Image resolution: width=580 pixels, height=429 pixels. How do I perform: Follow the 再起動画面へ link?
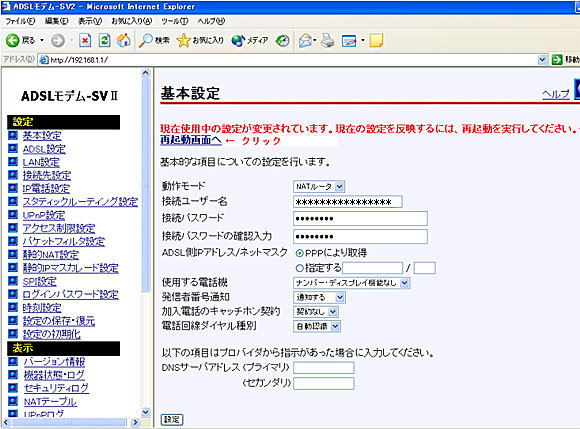[x=191, y=140]
